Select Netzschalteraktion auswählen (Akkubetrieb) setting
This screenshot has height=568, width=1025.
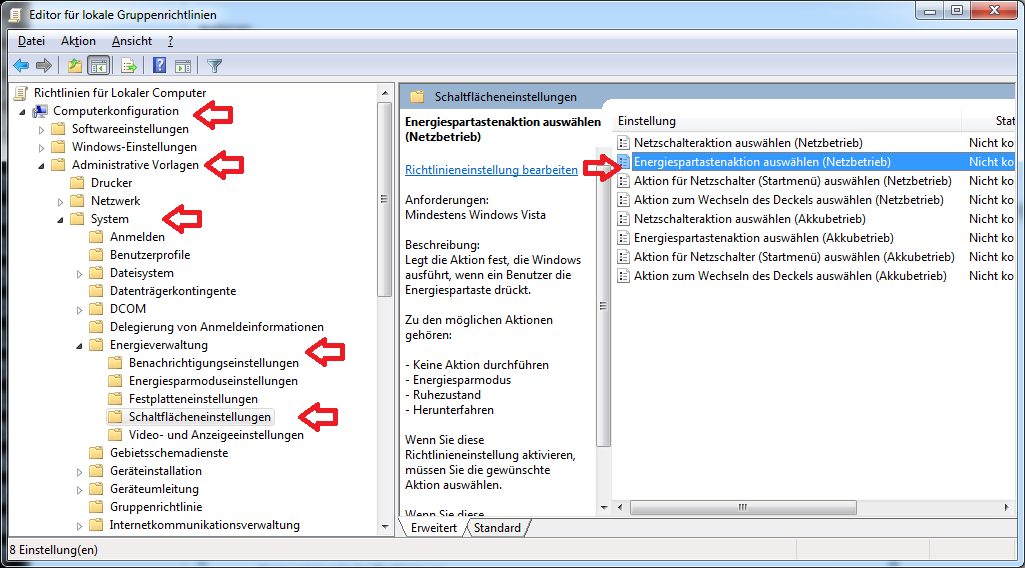coord(749,219)
